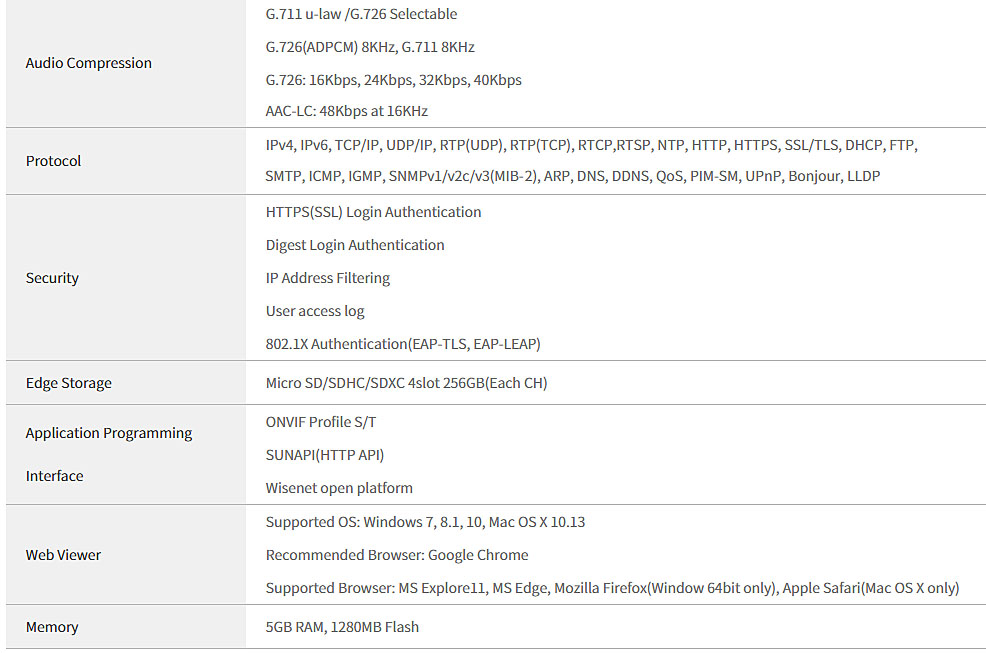This screenshot has width=986, height=653.
Task: Select the Web Viewer row label
Action: coord(63,555)
